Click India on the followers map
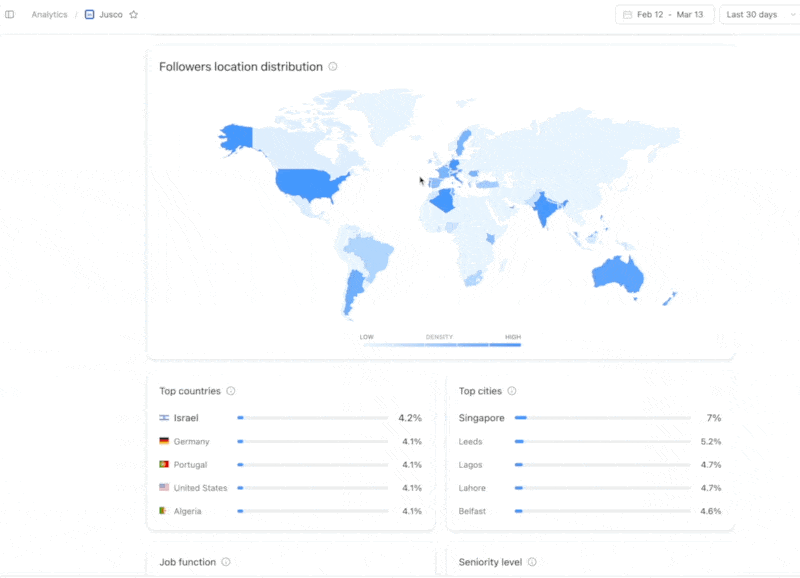 [545, 210]
